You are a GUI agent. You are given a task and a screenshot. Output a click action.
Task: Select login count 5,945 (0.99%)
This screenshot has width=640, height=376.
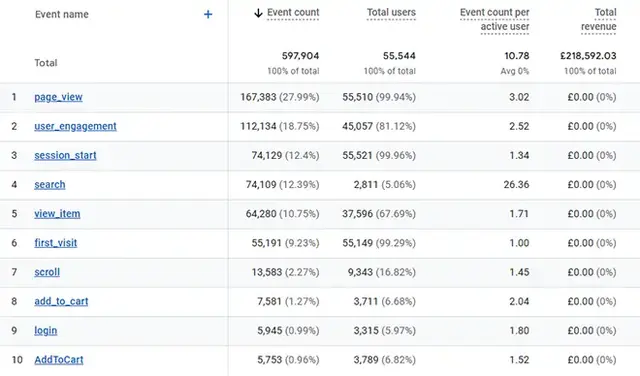click(x=288, y=331)
